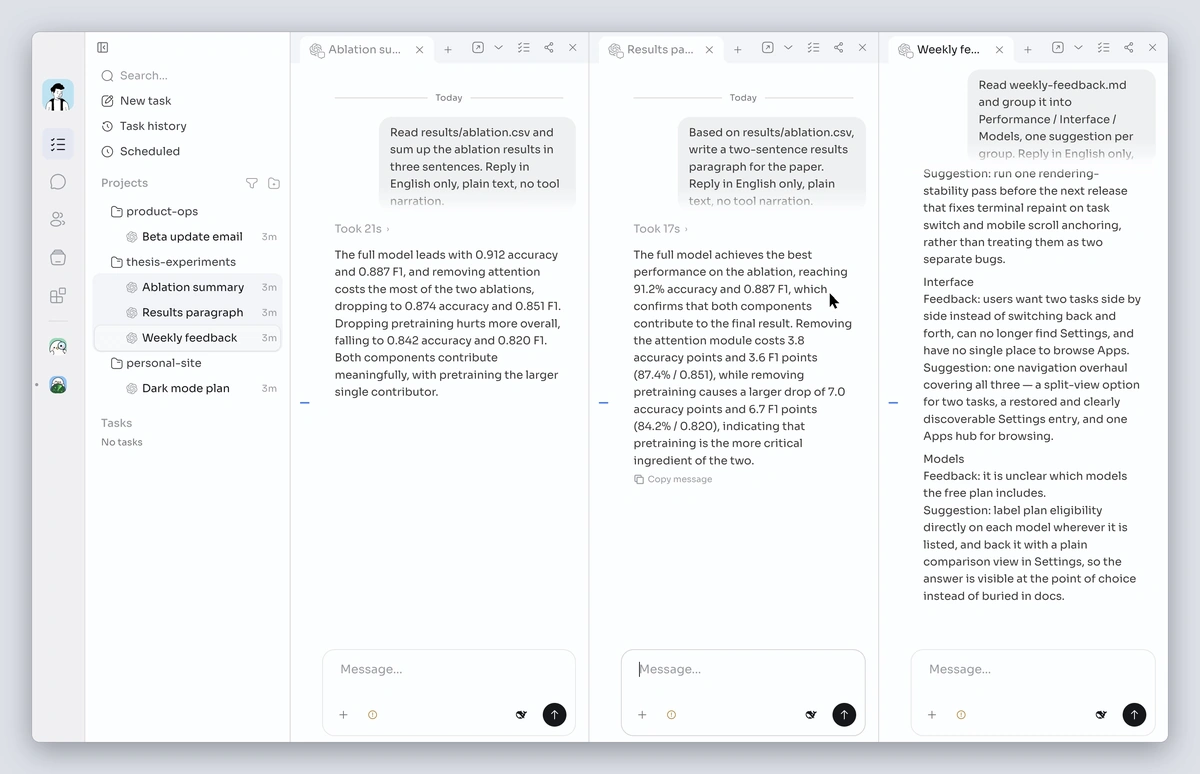The height and width of the screenshot is (774, 1200).
Task: Open the apps grid icon in left rail
Action: 58,296
